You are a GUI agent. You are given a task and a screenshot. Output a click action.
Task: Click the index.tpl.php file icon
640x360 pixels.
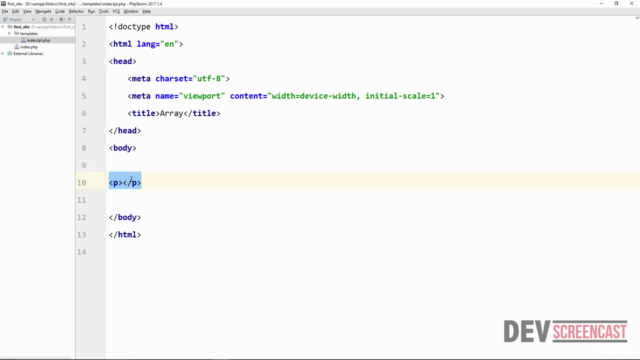click(x=23, y=40)
